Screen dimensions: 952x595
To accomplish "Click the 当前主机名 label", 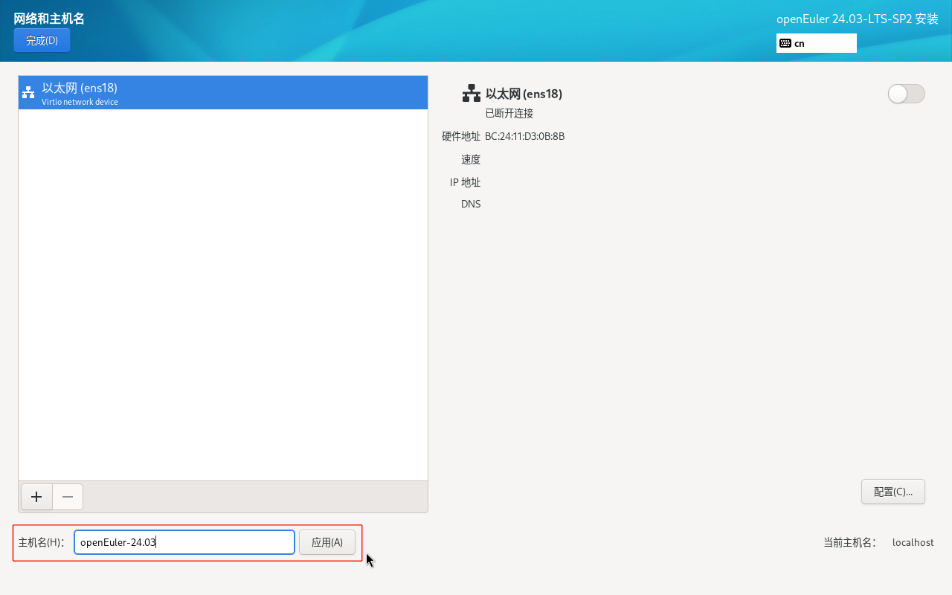I will [849, 543].
